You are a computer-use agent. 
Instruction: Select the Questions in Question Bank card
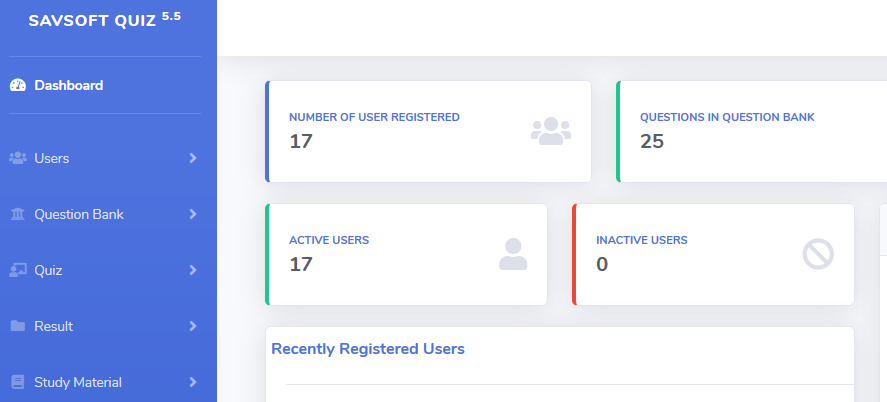coord(752,131)
